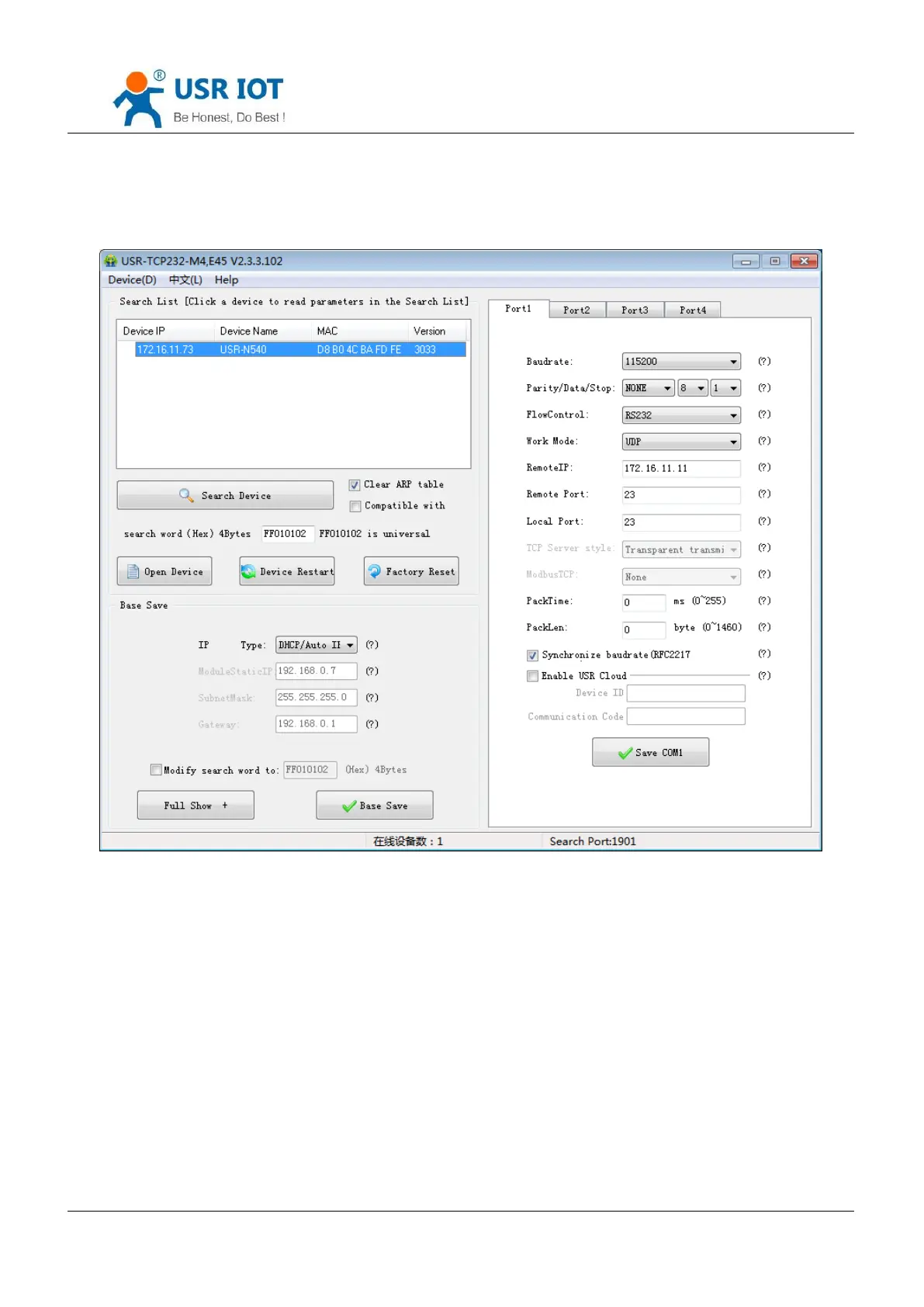Click help (?) next to FlowControl
The height and width of the screenshot is (1307, 924).
(x=764, y=414)
